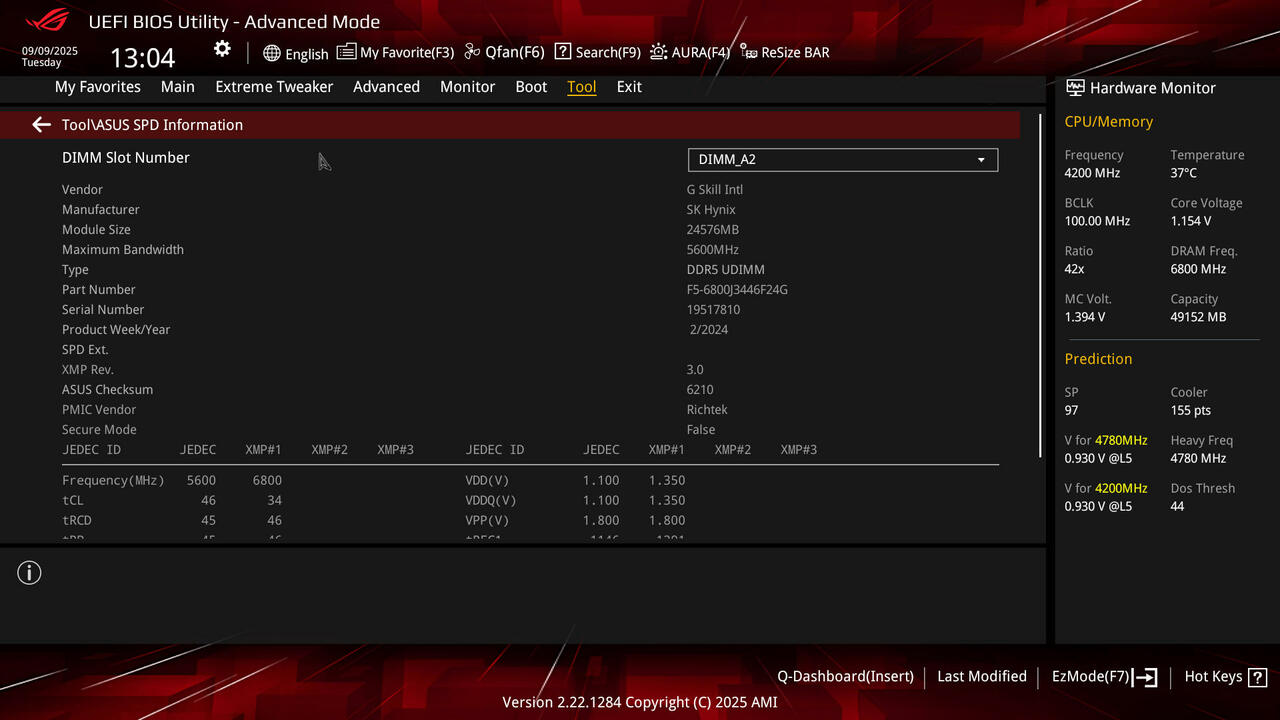Toggle the ReSize BAR icon
The image size is (1280, 720).
(748, 52)
